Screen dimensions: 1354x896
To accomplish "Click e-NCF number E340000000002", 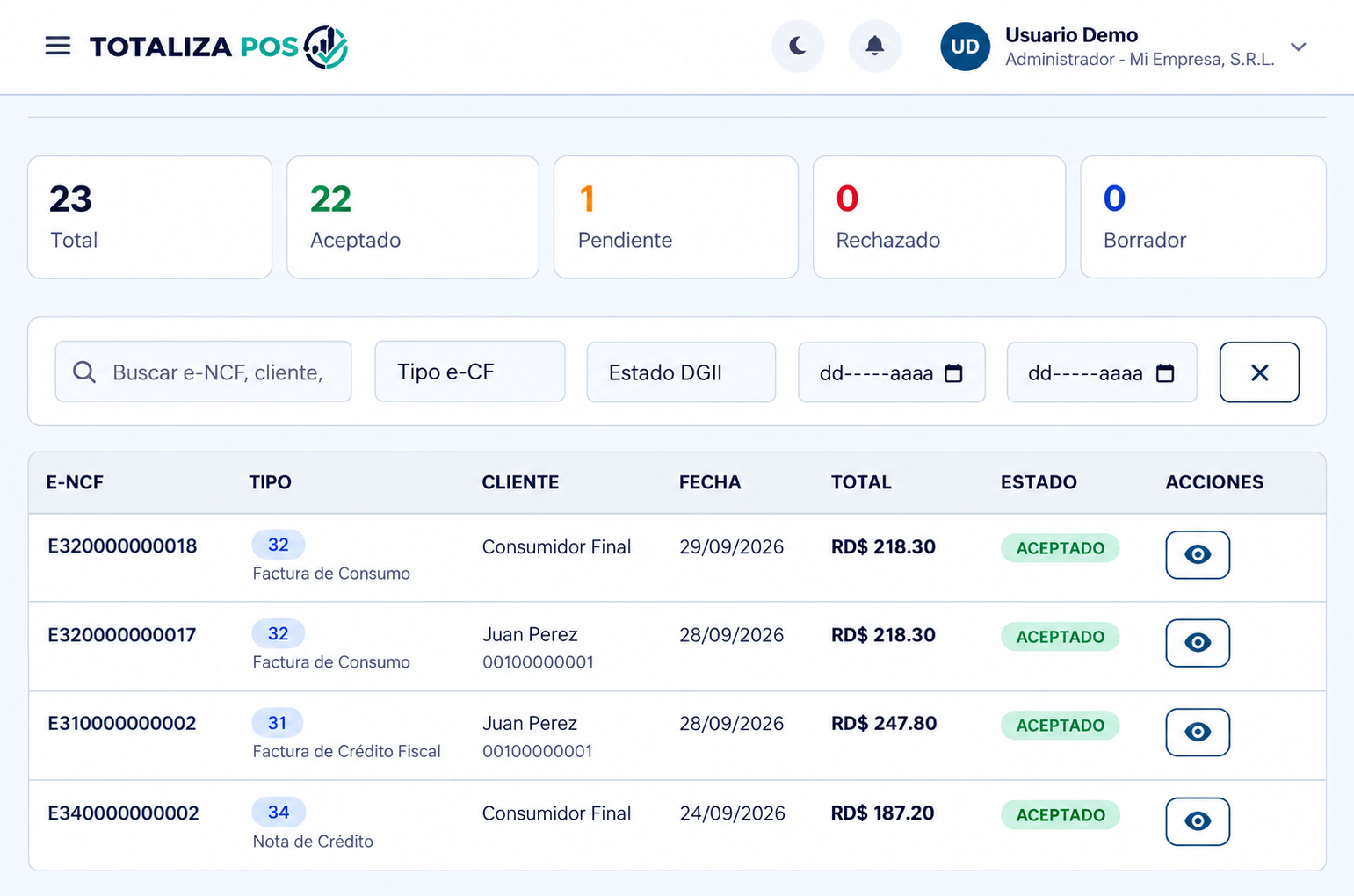I will (123, 813).
